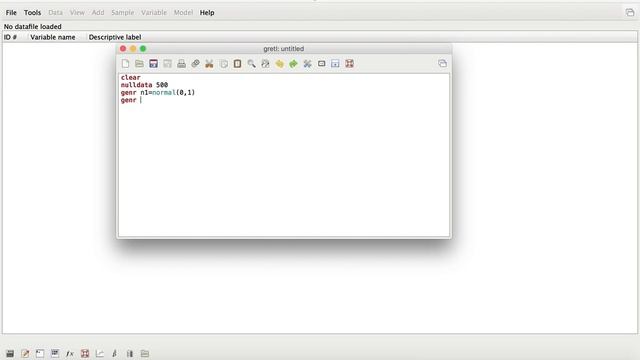
Task: Open gretl console from bottom toolbar
Action: 40,353
